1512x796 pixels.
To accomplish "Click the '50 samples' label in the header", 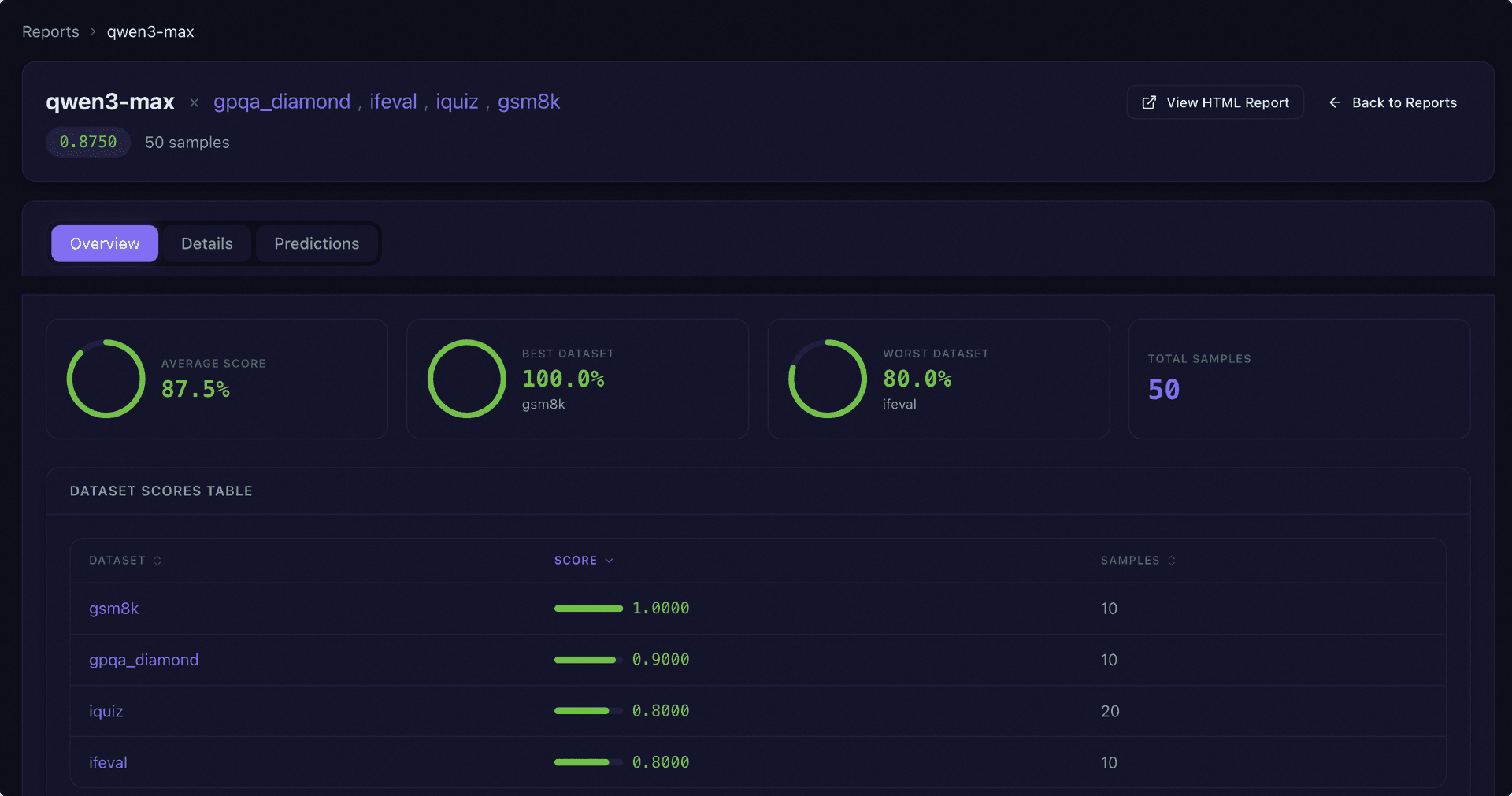I will (187, 143).
